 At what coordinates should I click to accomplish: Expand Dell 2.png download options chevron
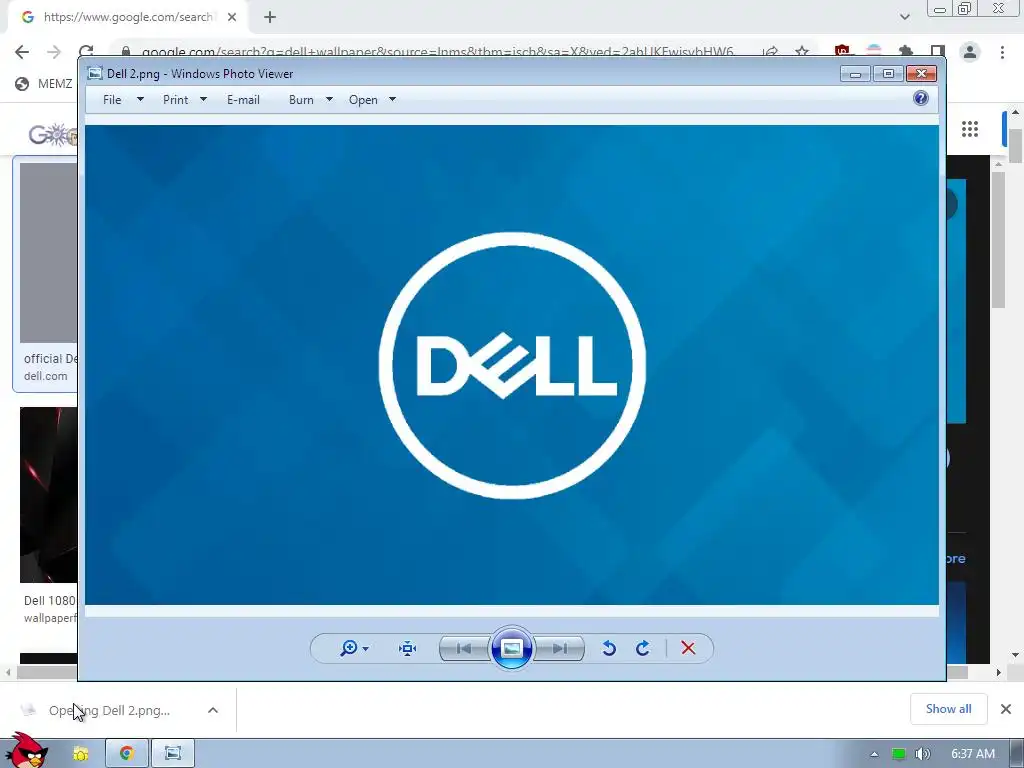(x=213, y=710)
